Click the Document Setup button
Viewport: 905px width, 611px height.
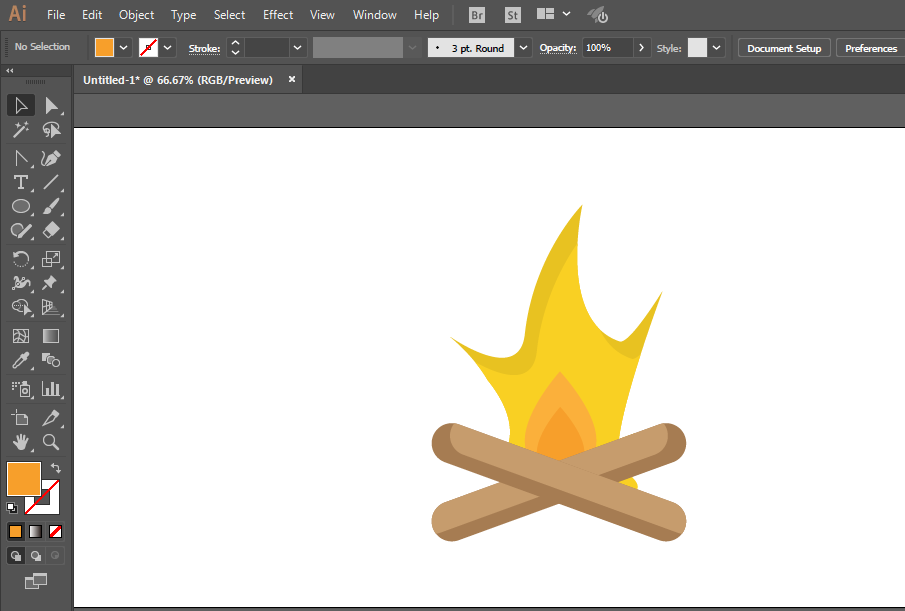tap(784, 48)
